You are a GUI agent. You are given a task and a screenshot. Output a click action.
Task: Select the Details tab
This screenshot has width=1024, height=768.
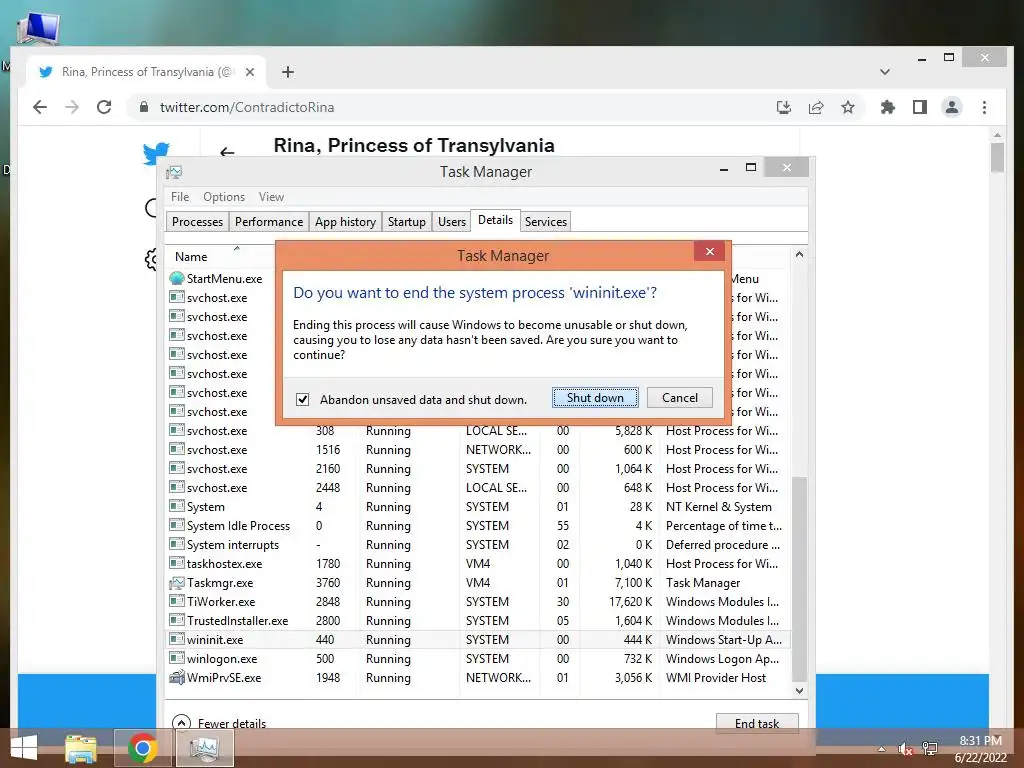(495, 220)
